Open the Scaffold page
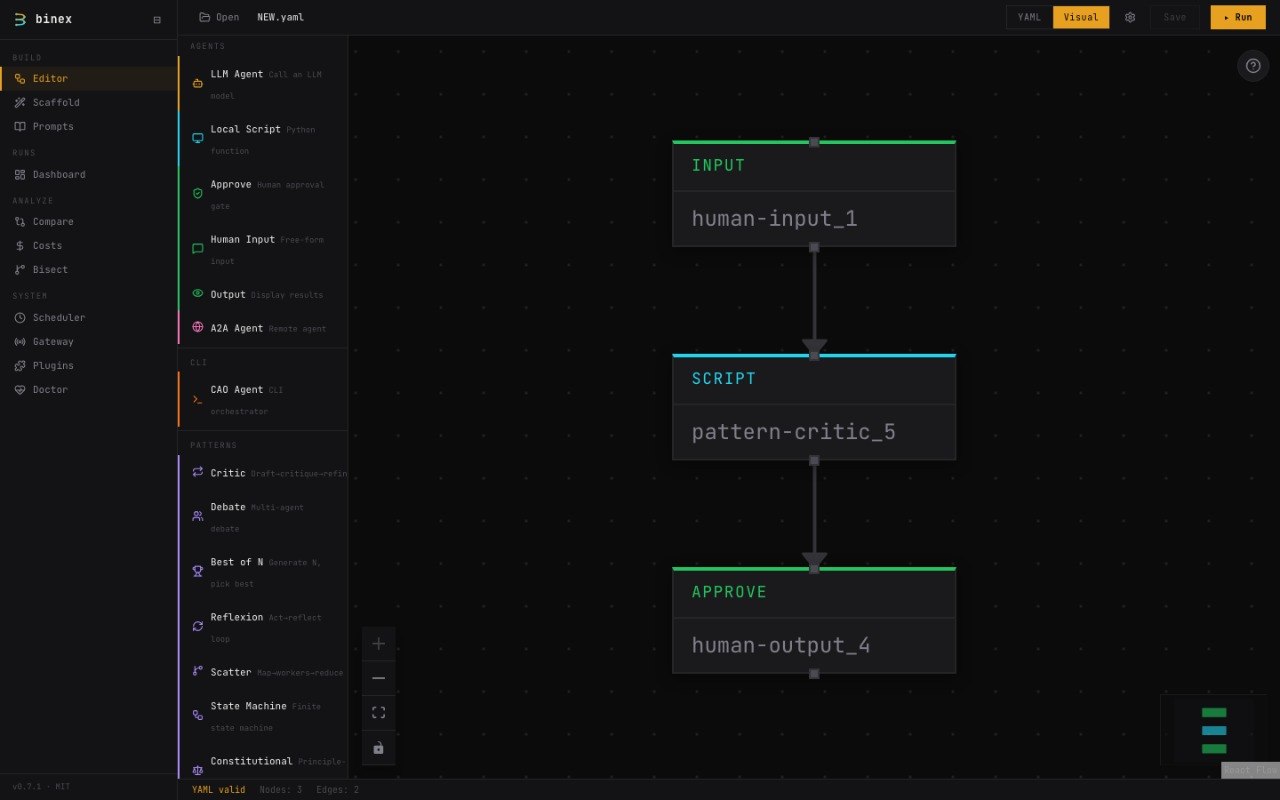This screenshot has height=800, width=1280. (x=89, y=103)
